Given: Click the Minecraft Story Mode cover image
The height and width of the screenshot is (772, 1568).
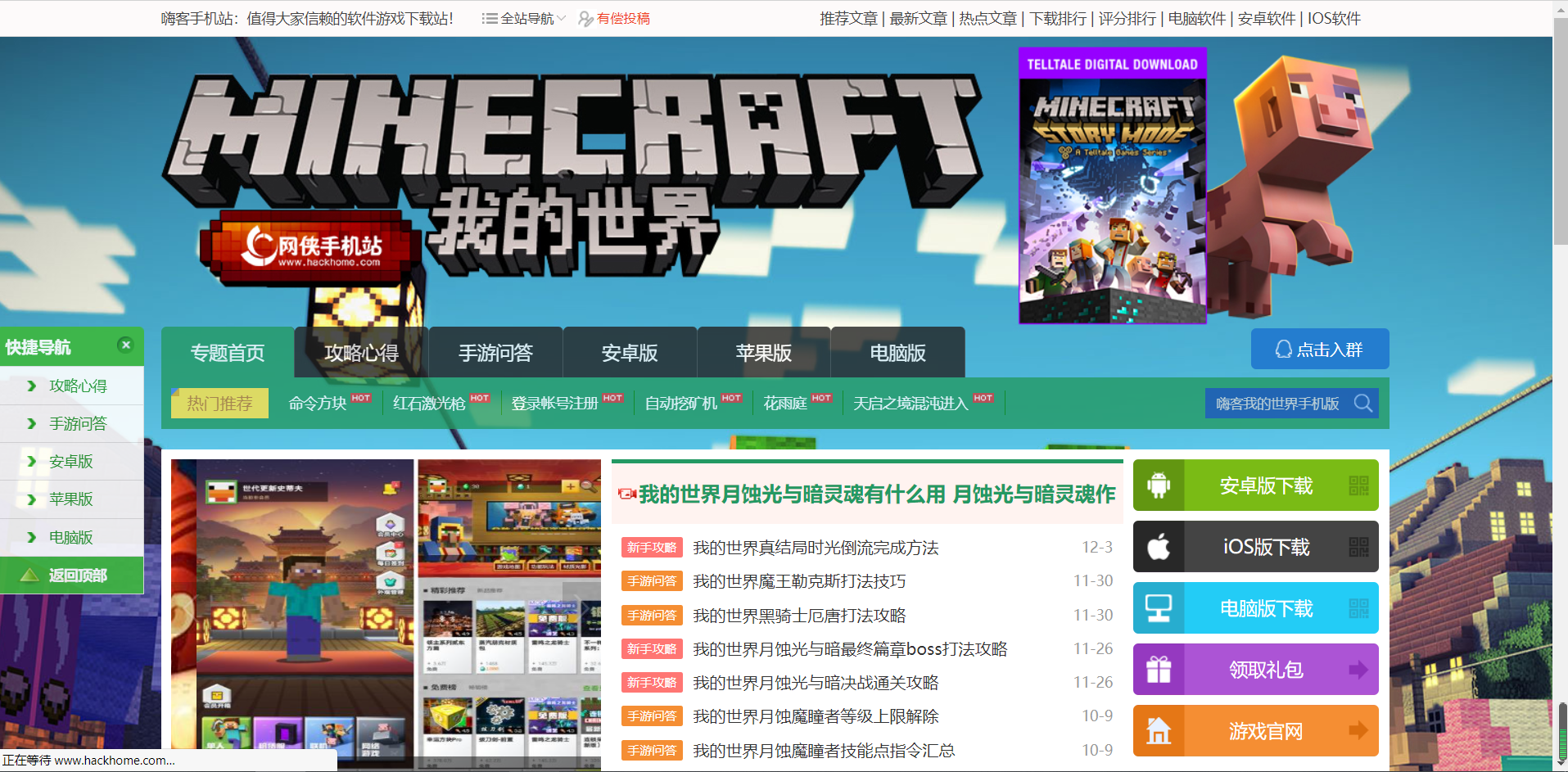Looking at the screenshot, I should pos(1112,186).
